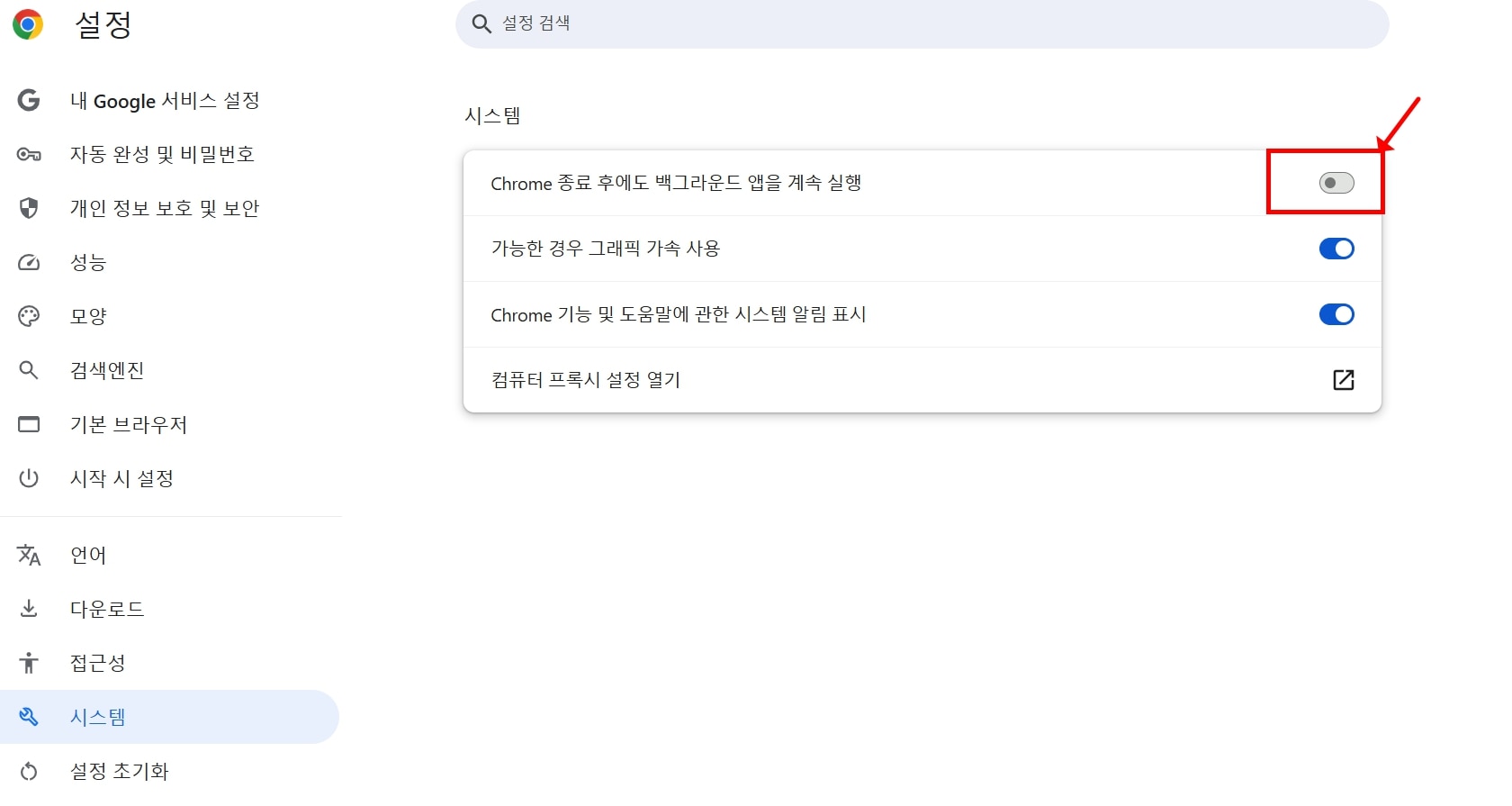Turn off Chrome system notifications toggle

click(x=1336, y=314)
